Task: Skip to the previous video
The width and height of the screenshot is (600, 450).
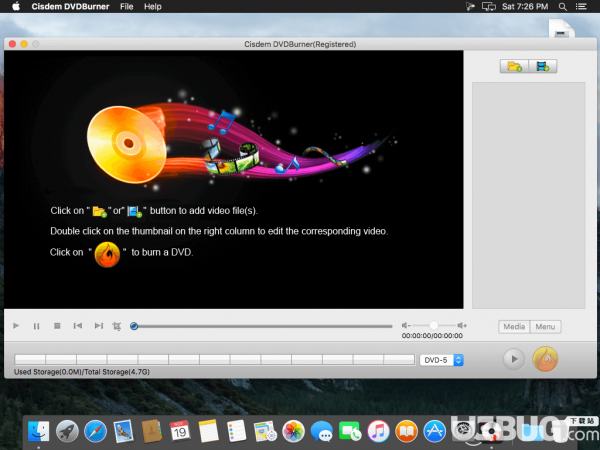Action: pyautogui.click(x=78, y=326)
